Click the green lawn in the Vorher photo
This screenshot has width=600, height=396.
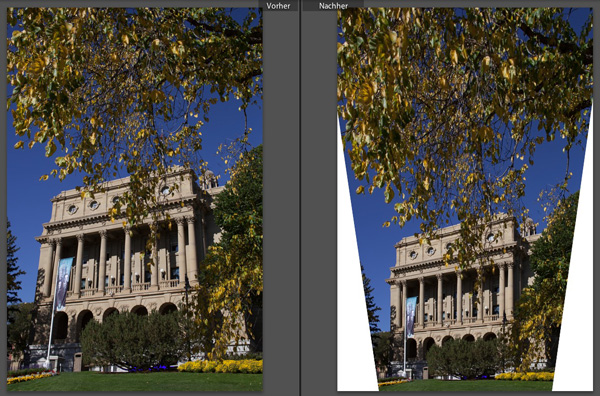pyautogui.click(x=135, y=382)
